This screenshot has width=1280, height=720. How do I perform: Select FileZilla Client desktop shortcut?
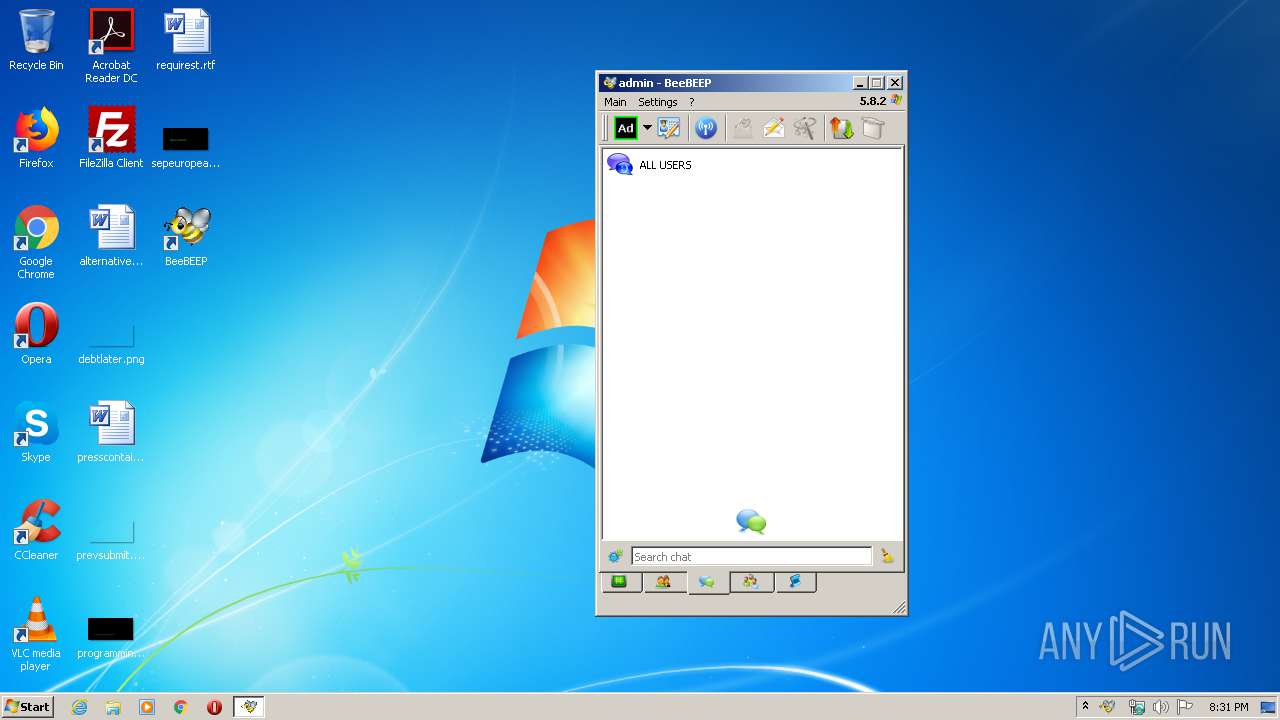[111, 138]
